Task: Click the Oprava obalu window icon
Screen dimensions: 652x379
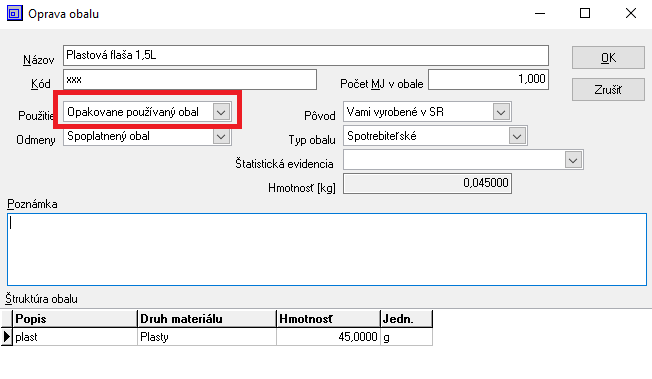Action: click(x=15, y=13)
